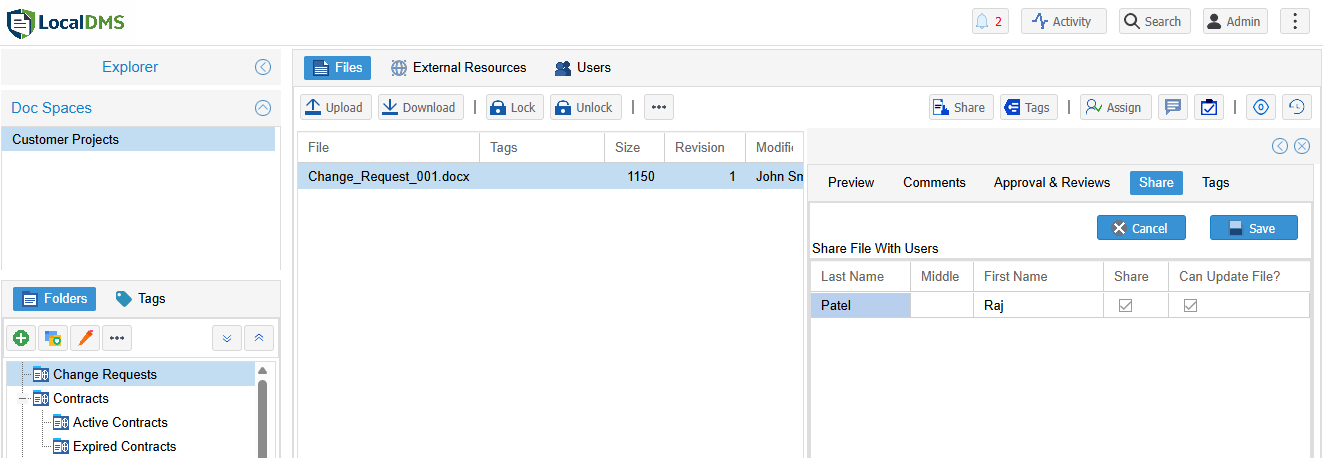The image size is (1323, 458).
Task: Select the Customer Projects doc space
Action: coord(138,139)
